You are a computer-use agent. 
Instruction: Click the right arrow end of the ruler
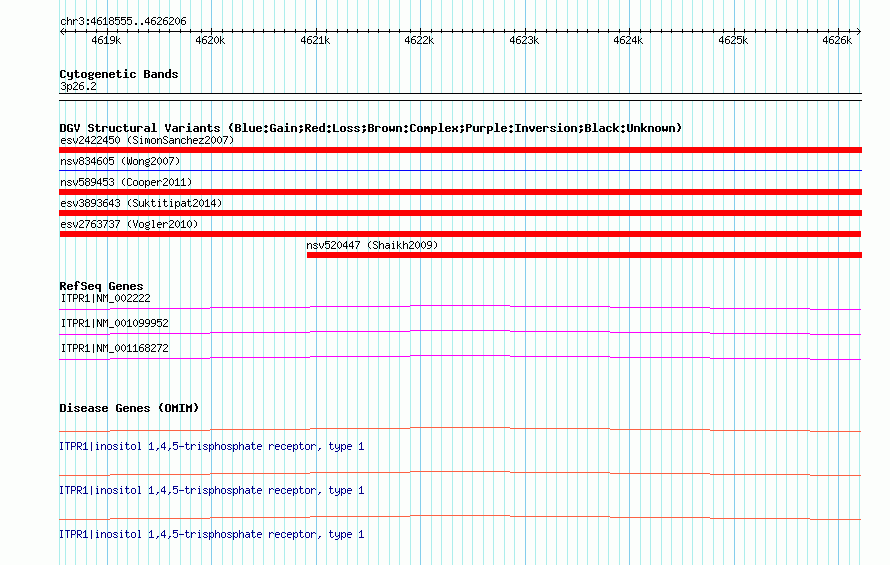point(859,31)
